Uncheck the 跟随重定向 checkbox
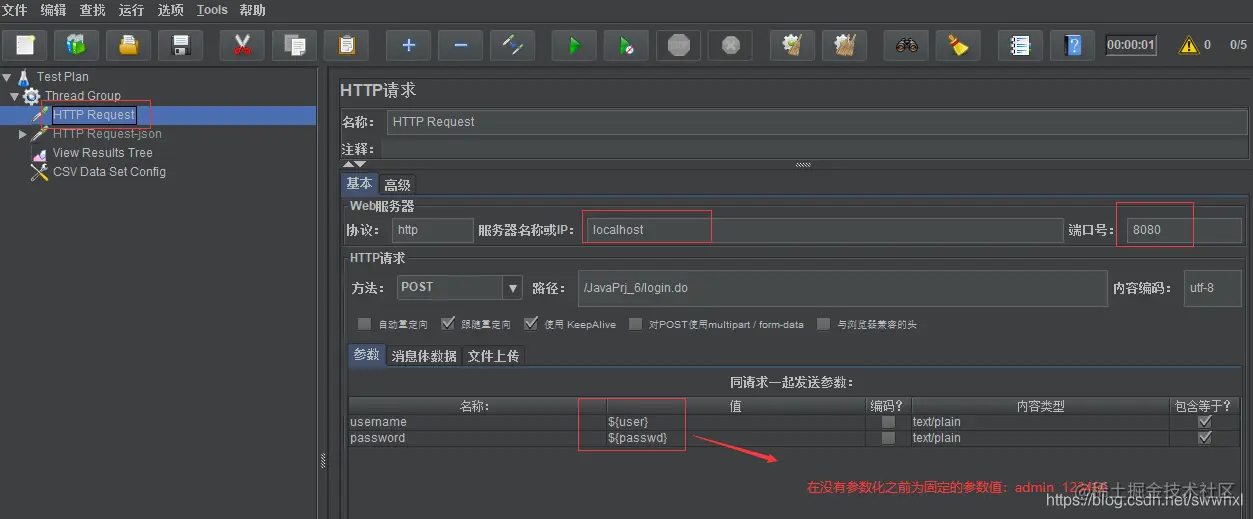This screenshot has width=1253, height=519. [x=447, y=324]
